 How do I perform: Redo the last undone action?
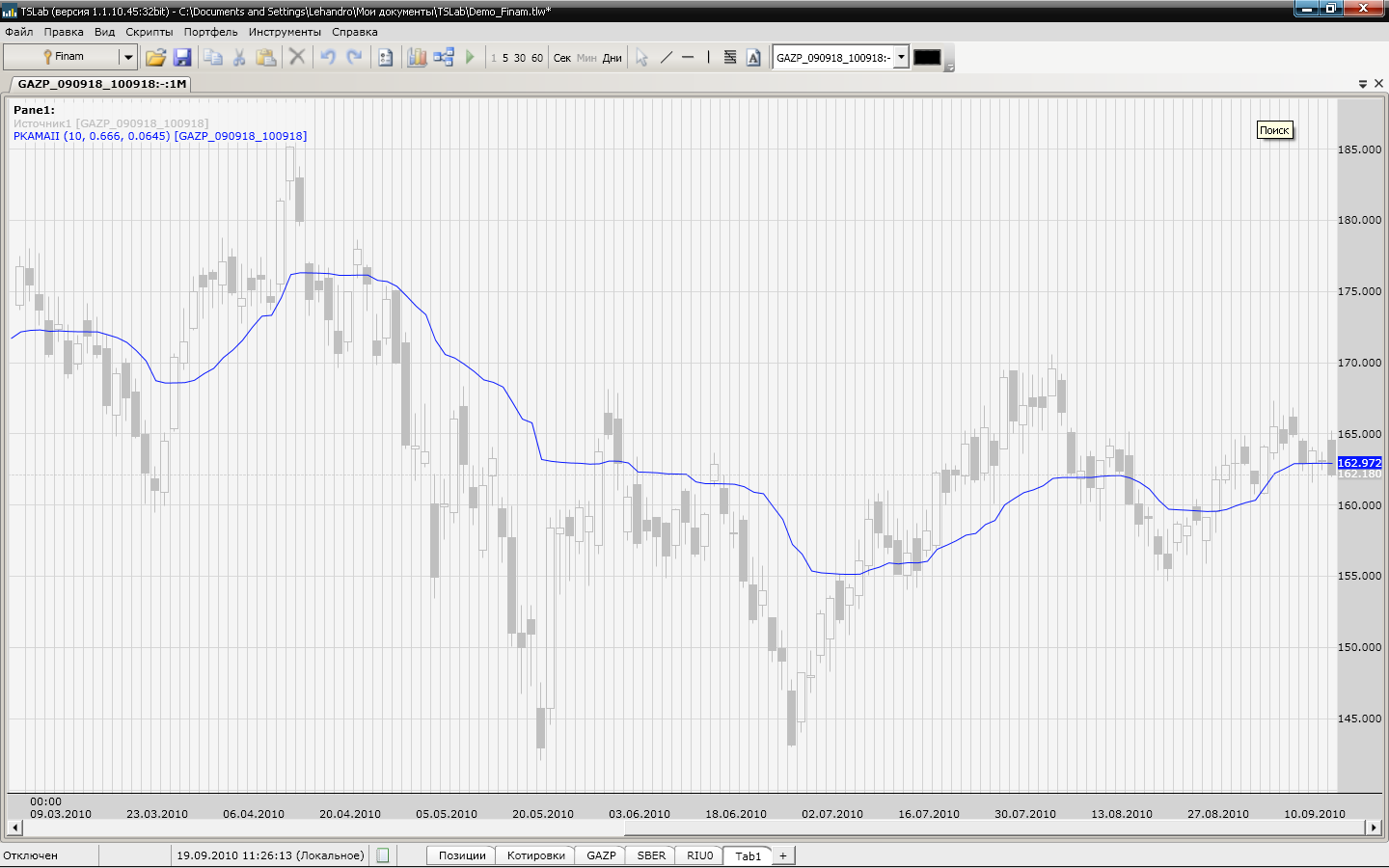[x=354, y=57]
